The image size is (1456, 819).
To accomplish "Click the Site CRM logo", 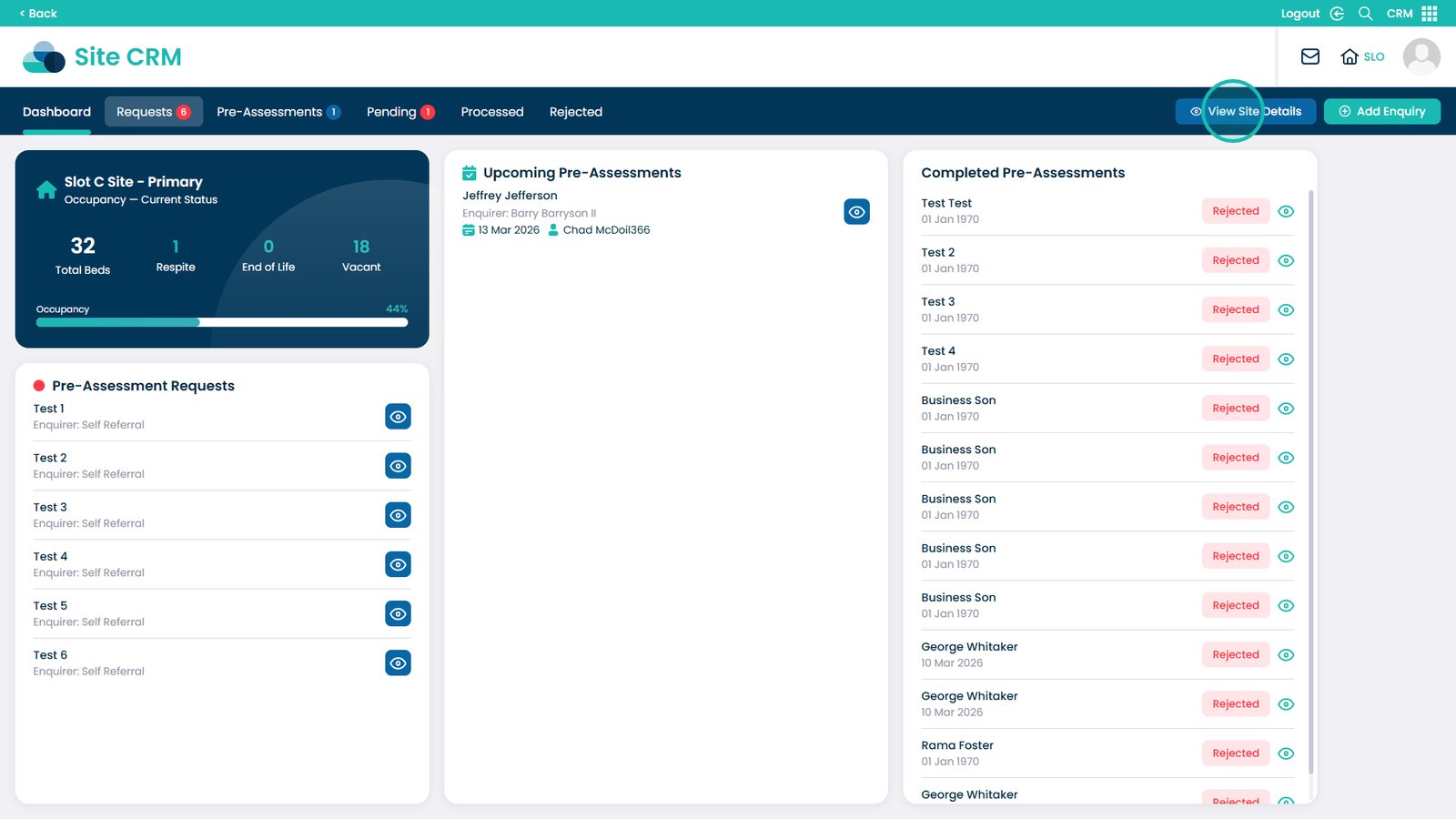I will coord(102,56).
